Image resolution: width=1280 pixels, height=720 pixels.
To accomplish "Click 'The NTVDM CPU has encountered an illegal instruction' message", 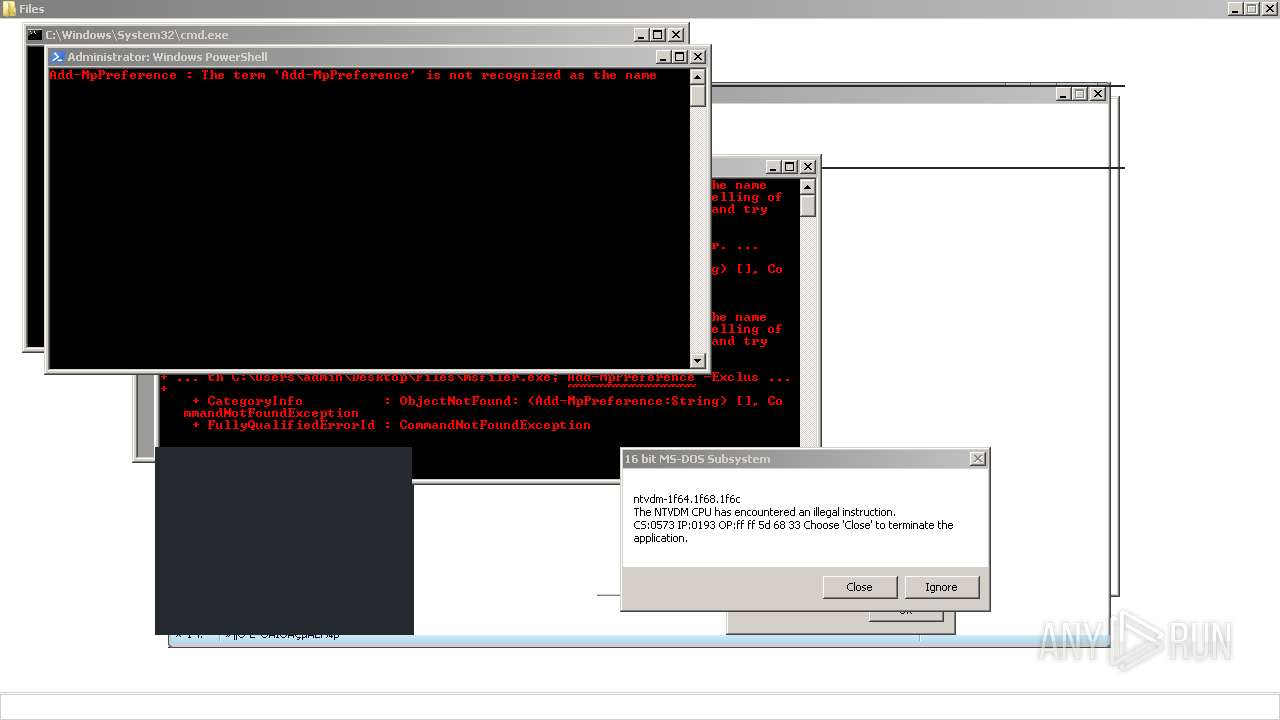I will (764, 512).
